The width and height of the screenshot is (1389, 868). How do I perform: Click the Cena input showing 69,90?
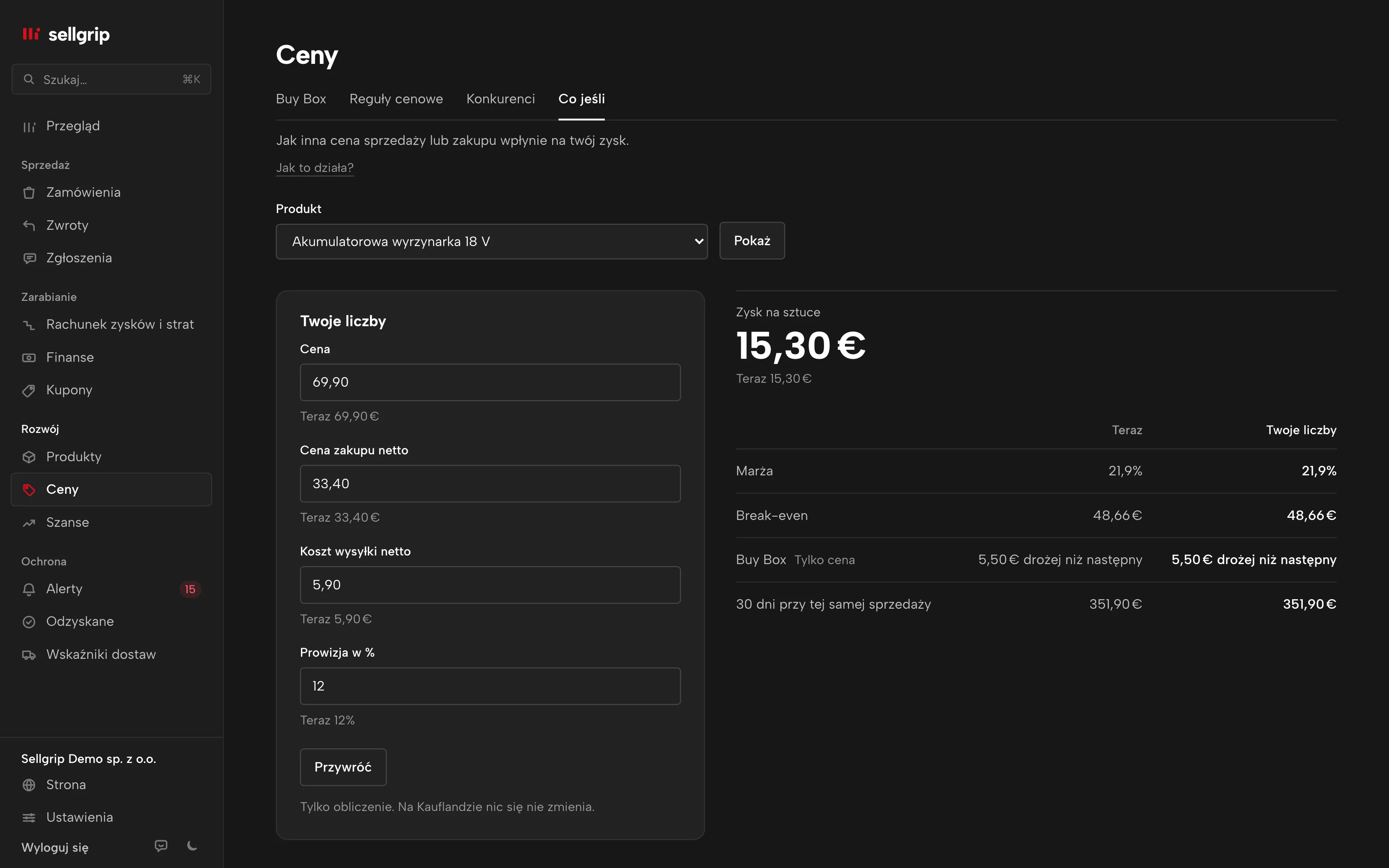490,382
